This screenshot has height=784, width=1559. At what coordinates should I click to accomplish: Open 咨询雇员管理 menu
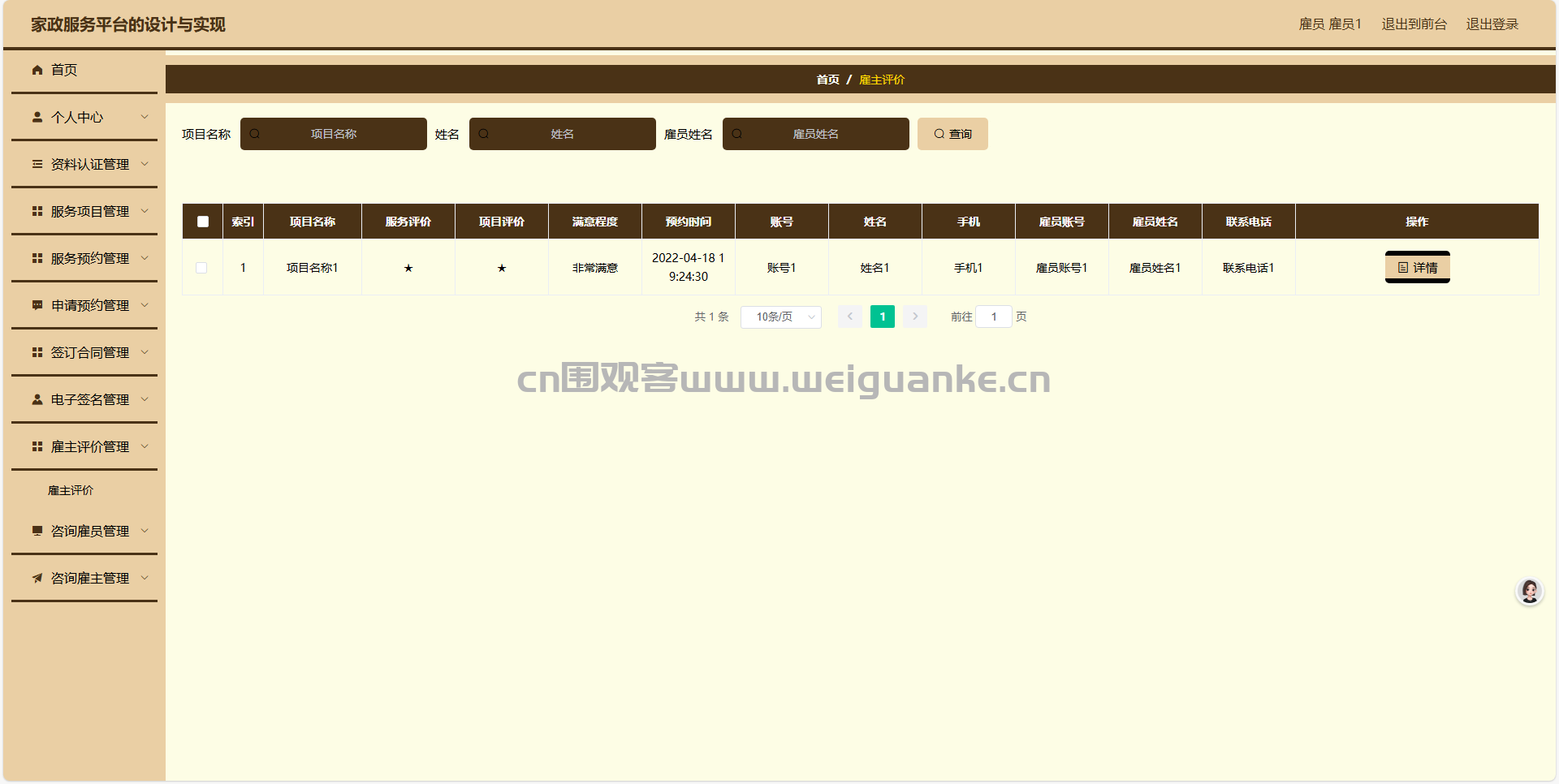[84, 531]
